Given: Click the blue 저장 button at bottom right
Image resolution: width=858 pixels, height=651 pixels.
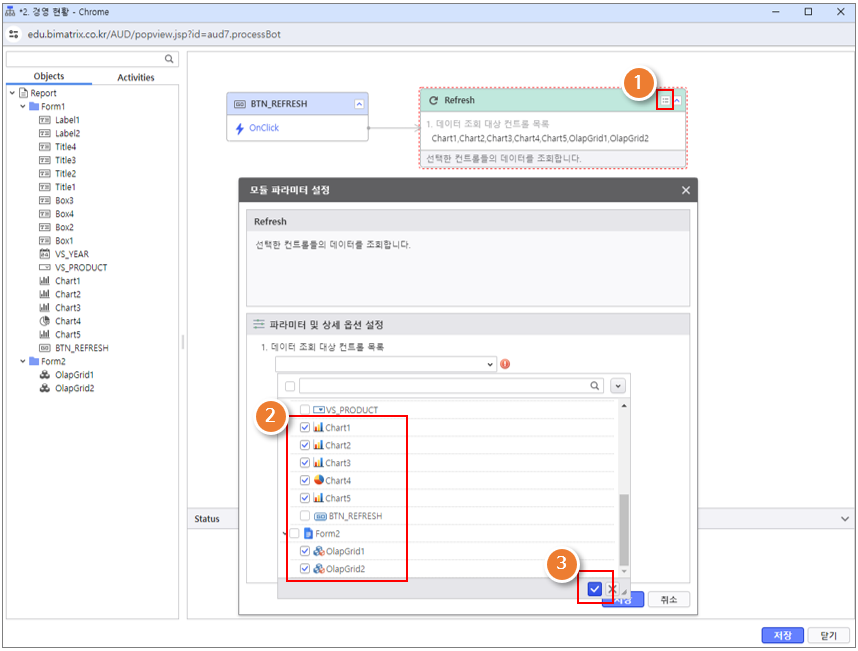Looking at the screenshot, I should pyautogui.click(x=782, y=635).
